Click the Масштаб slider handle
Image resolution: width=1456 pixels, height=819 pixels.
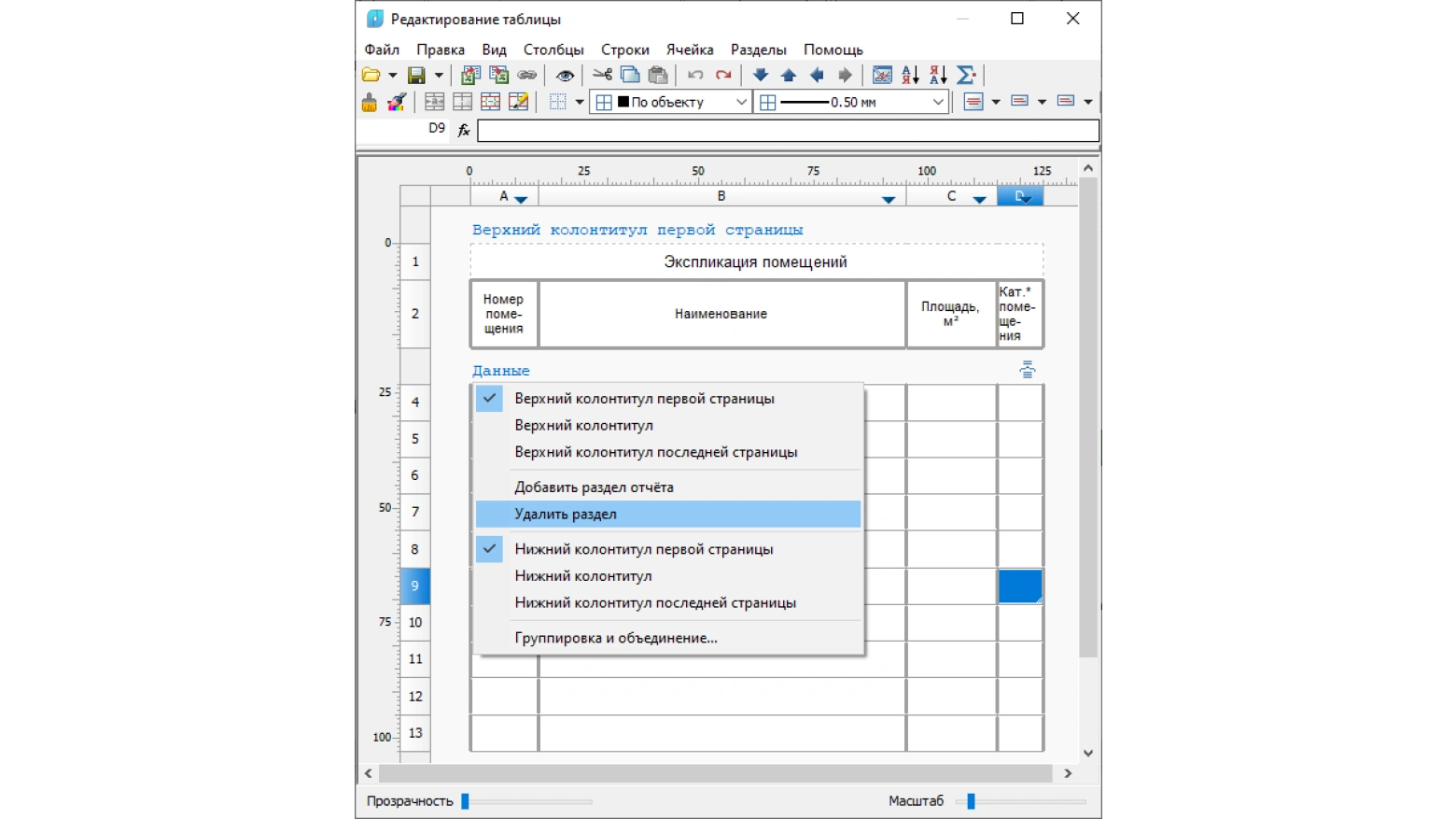971,801
